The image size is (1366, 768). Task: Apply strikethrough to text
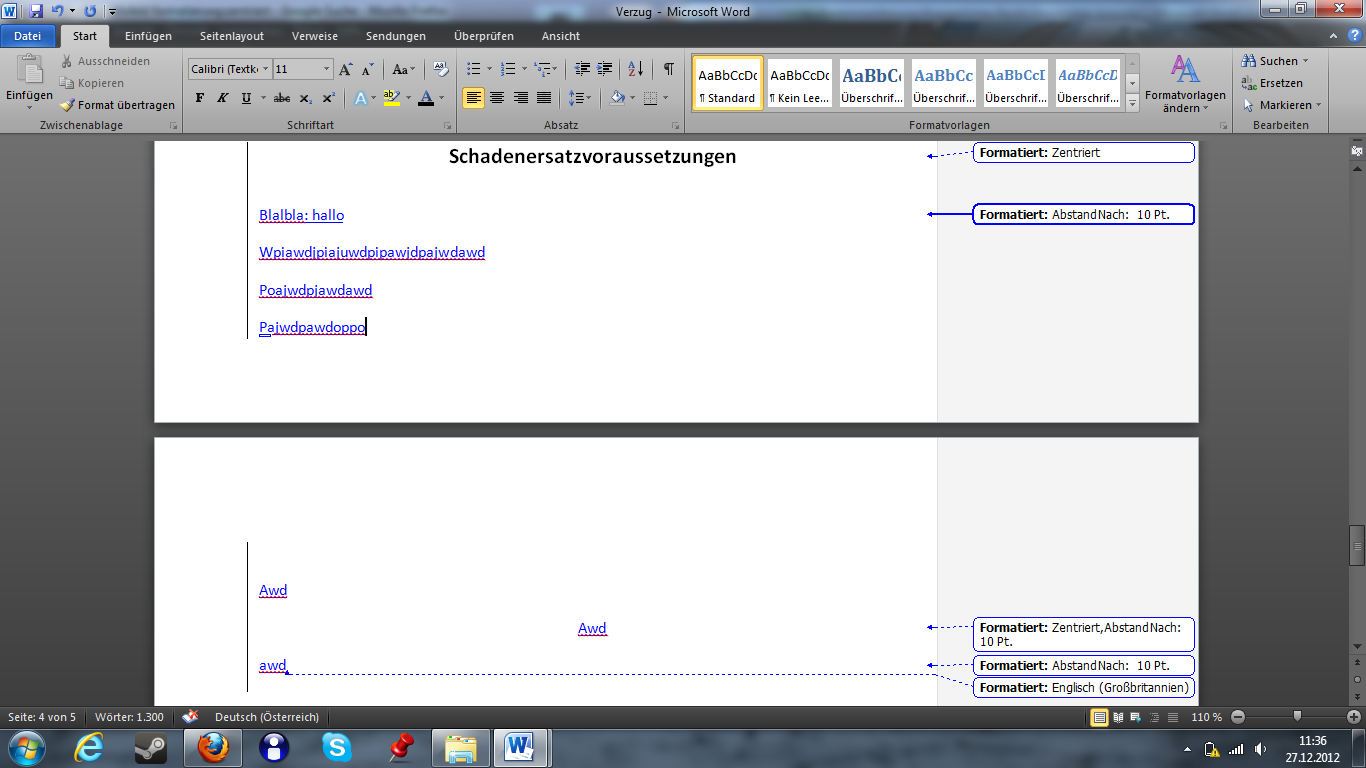coord(281,98)
